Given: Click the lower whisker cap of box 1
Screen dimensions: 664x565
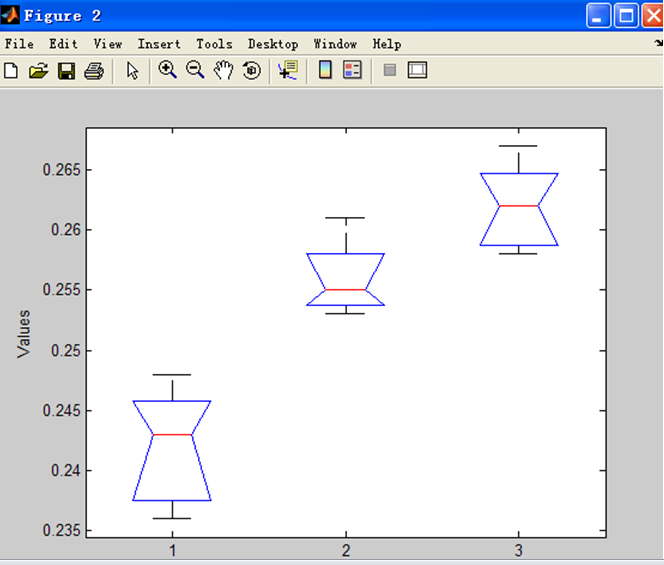Looking at the screenshot, I should [172, 518].
